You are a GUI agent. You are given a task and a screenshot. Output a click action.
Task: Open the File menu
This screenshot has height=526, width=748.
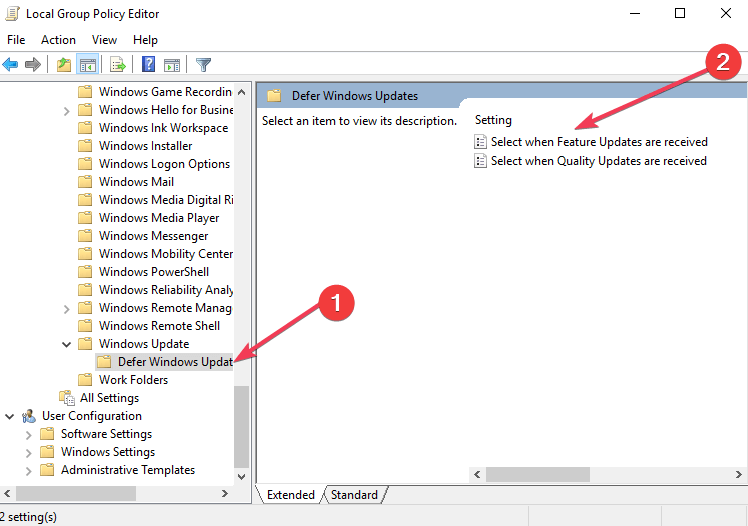click(x=16, y=40)
